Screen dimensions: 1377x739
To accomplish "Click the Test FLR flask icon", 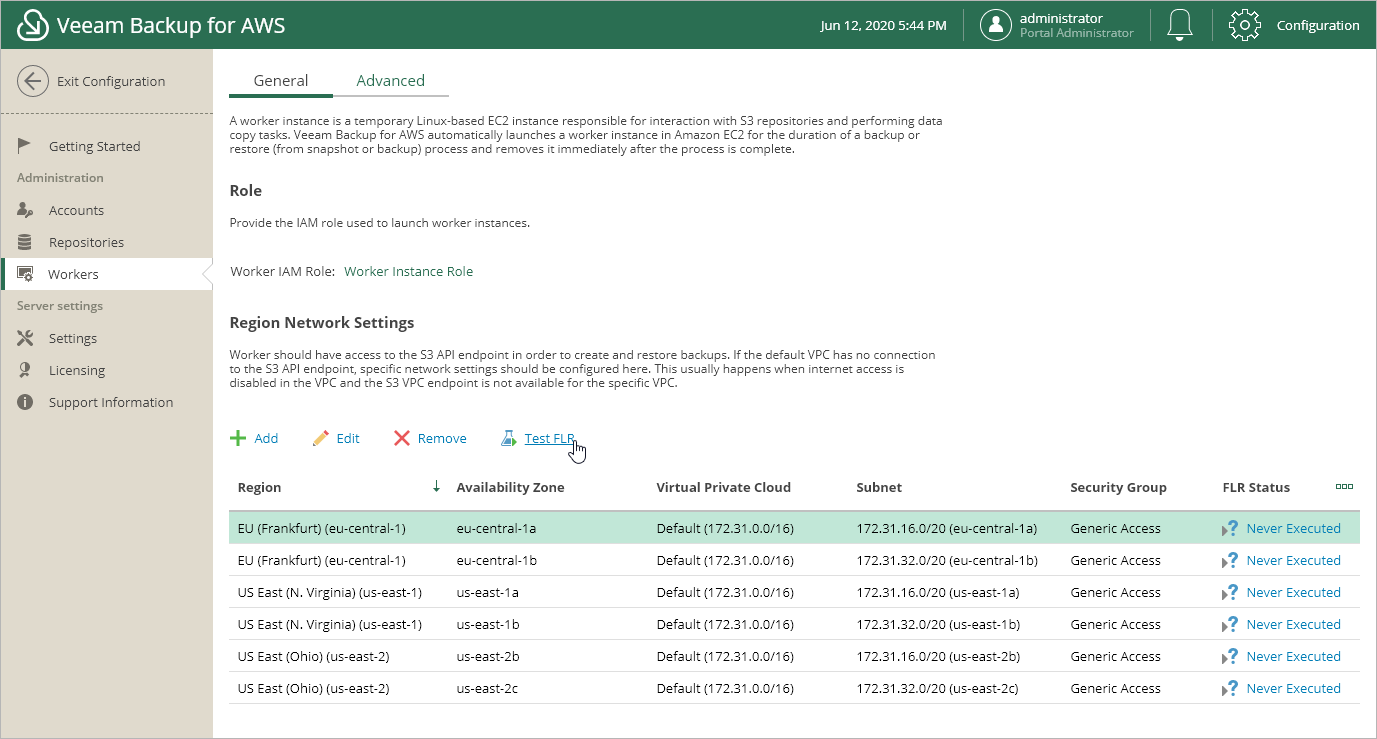I will pyautogui.click(x=509, y=438).
